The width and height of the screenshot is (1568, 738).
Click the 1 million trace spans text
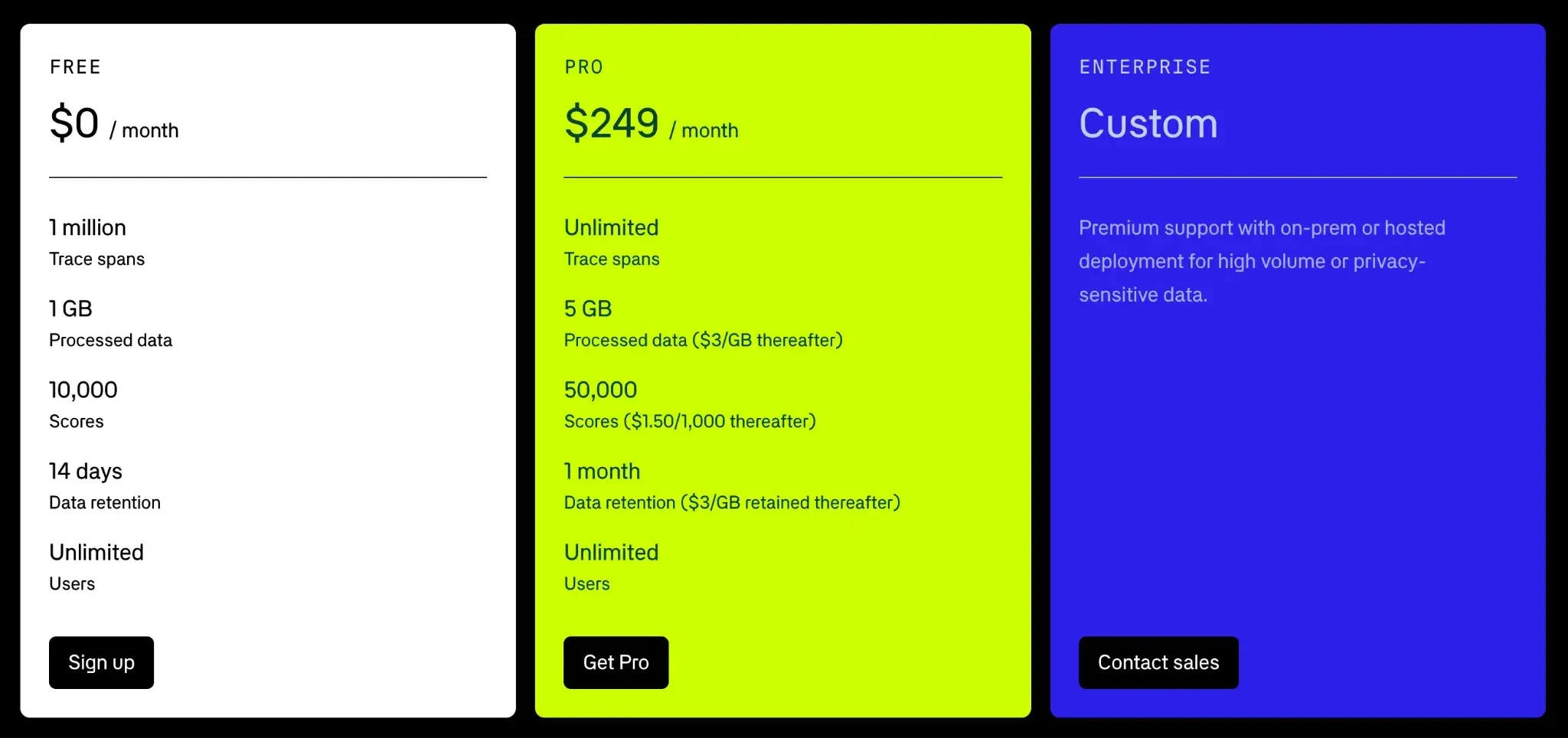(87, 228)
